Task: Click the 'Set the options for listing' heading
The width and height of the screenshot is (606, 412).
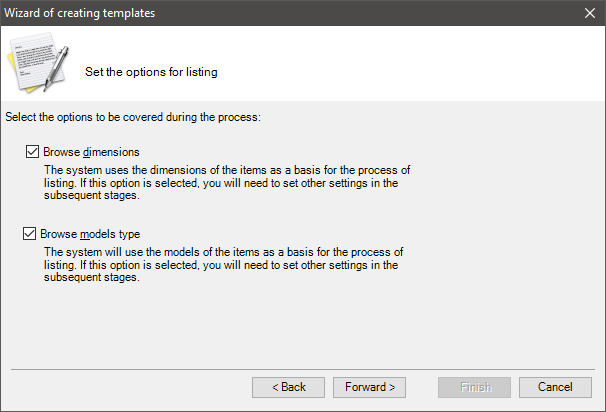Action: [151, 72]
